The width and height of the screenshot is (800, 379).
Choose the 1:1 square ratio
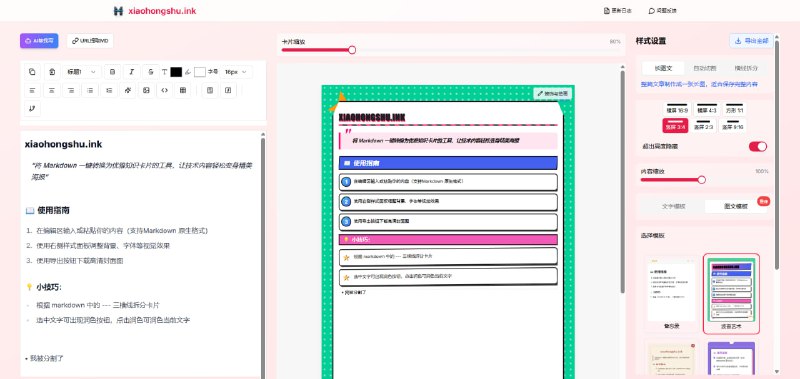[x=735, y=109]
